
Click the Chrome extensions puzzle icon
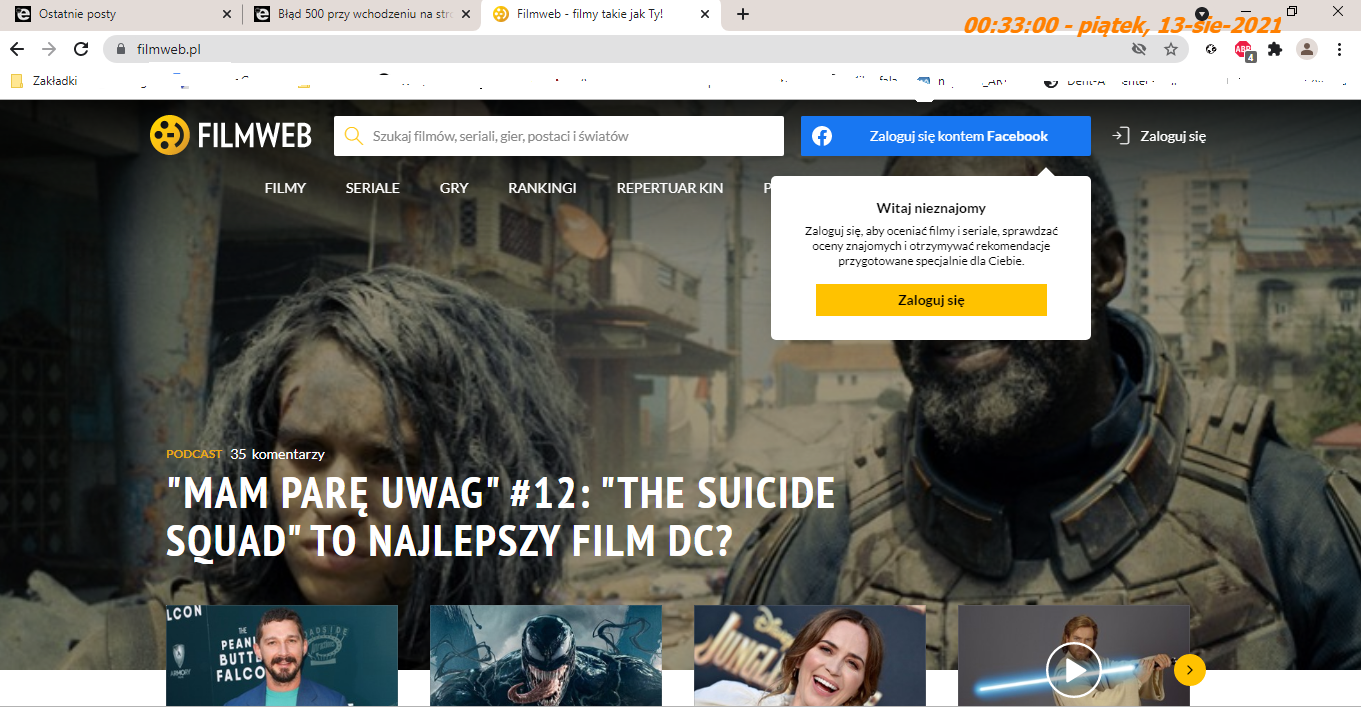pos(1275,48)
